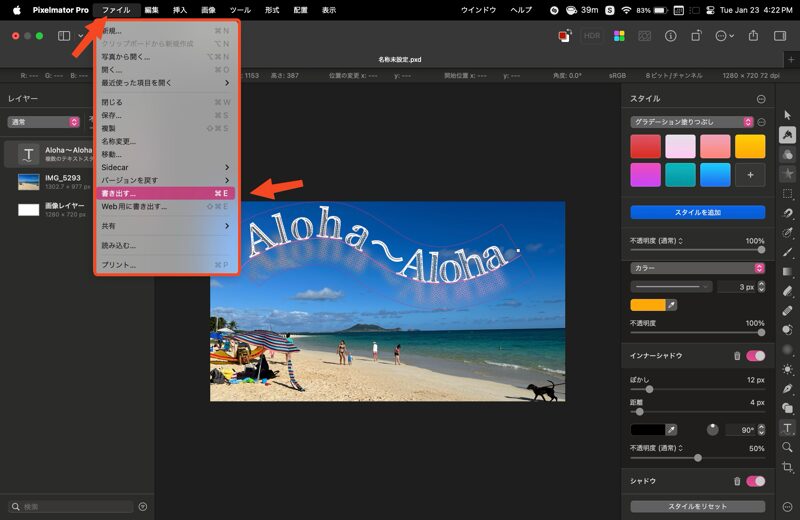This screenshot has width=800, height=520.
Task: Add new gradient preset with plus tile
Action: coord(750,175)
